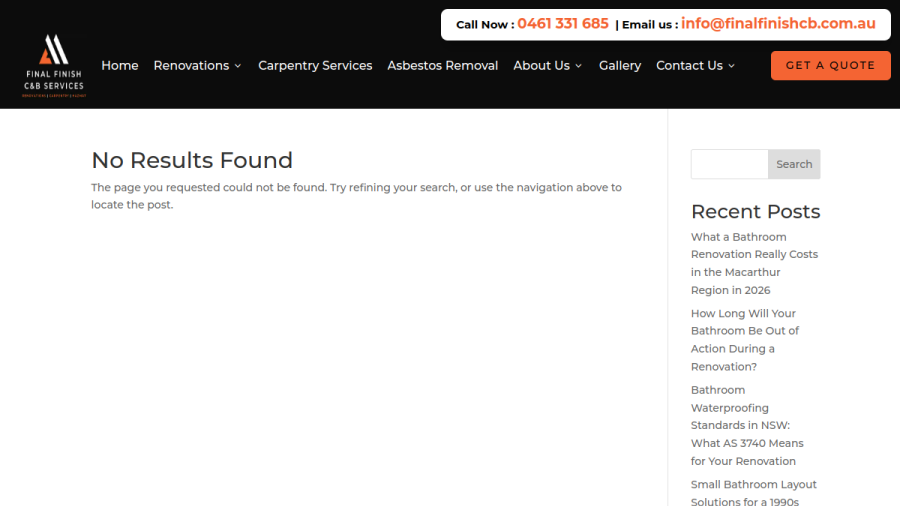The image size is (900, 506).
Task: Click the 'Call Now :' label
Action: (485, 25)
